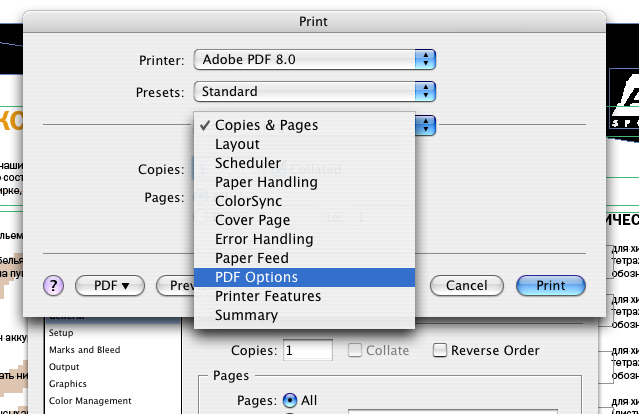Select the All pages radio button

click(x=290, y=400)
